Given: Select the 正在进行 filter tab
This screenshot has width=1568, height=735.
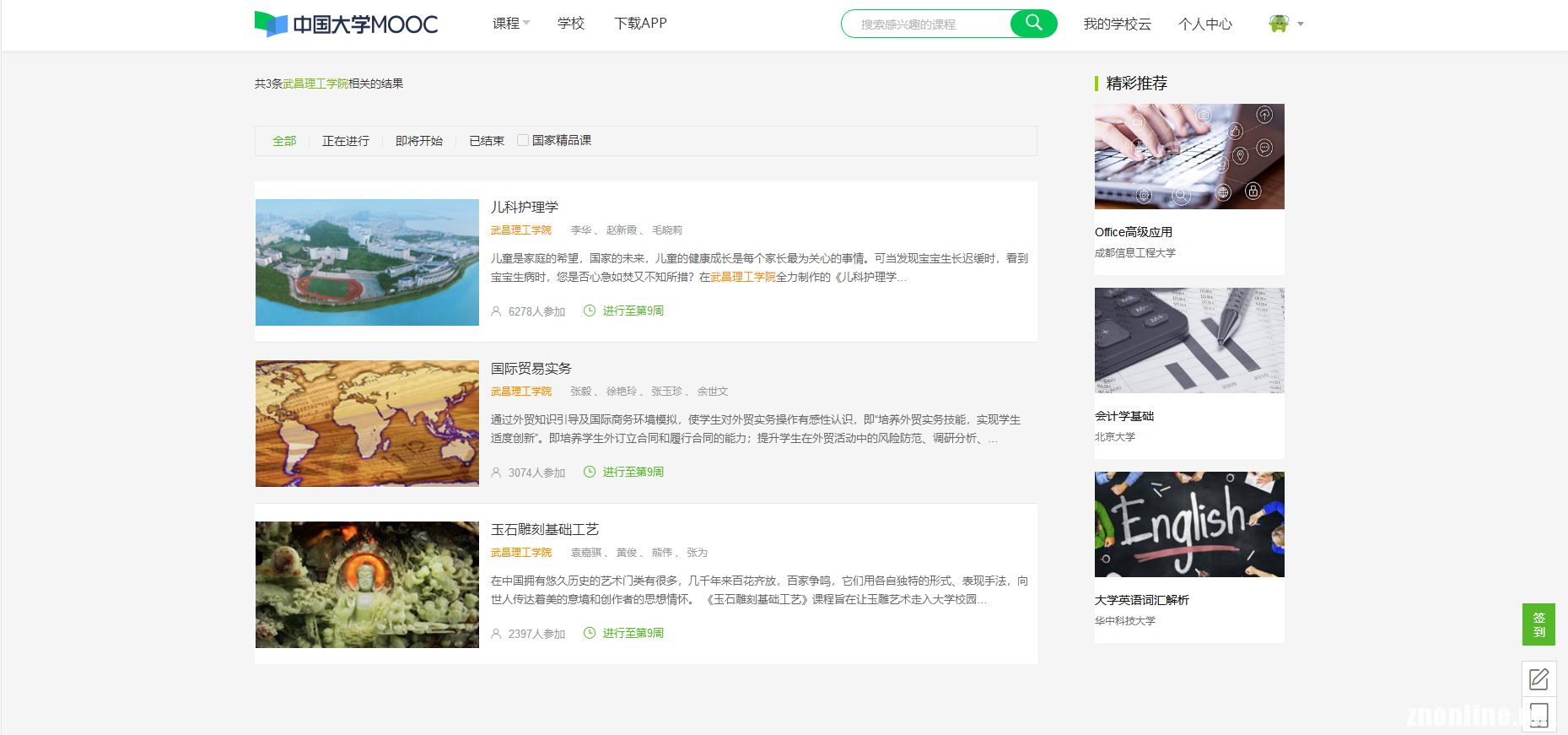Looking at the screenshot, I should [345, 141].
